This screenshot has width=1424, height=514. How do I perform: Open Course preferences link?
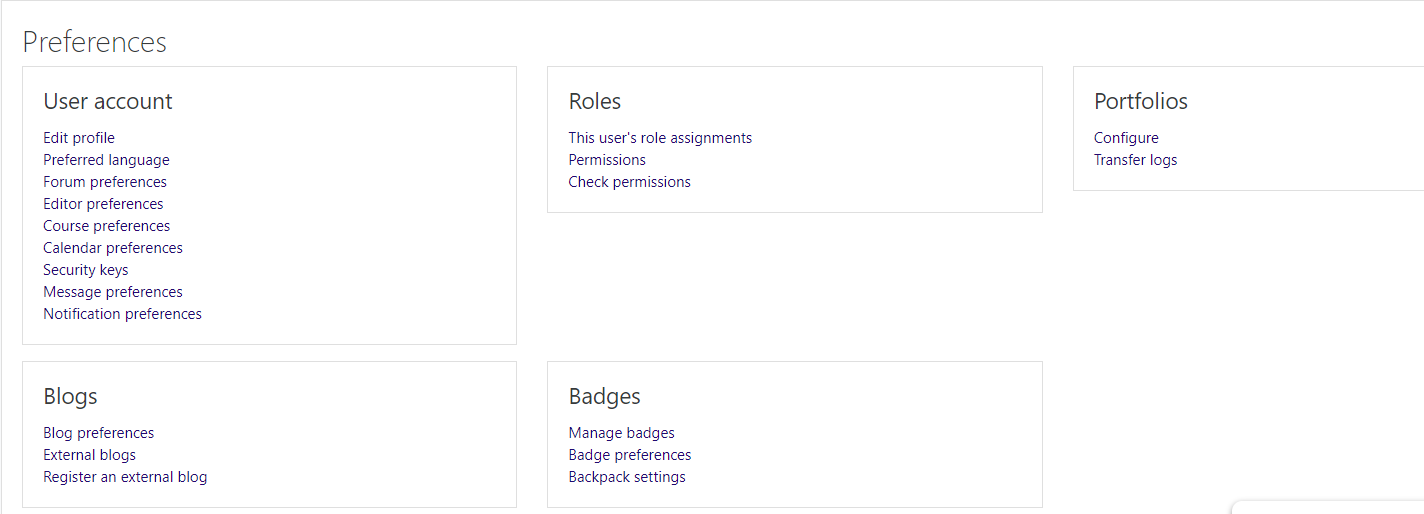pyautogui.click(x=106, y=226)
